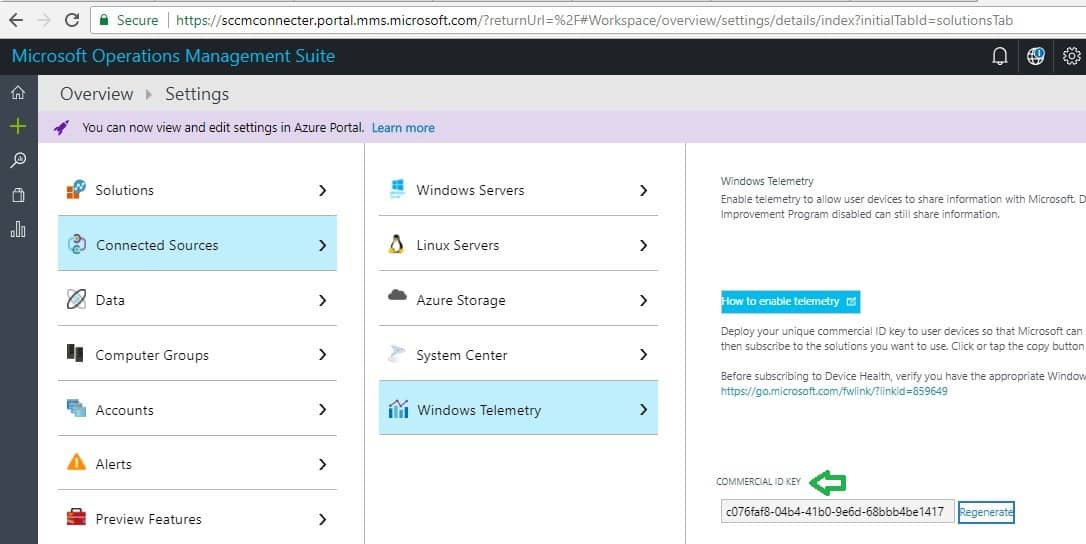This screenshot has width=1086, height=544.
Task: Expand System Center chevron arrow
Action: pos(643,354)
